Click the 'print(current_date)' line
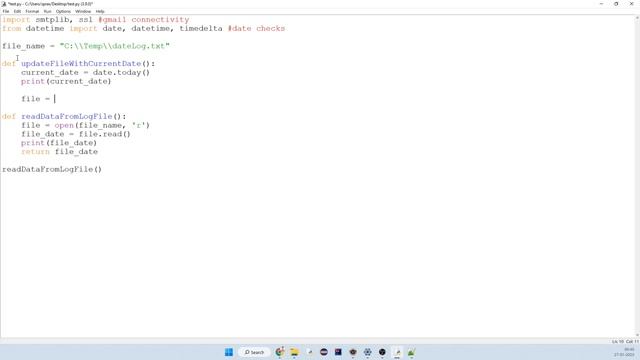The width and height of the screenshot is (640, 360). click(66, 81)
